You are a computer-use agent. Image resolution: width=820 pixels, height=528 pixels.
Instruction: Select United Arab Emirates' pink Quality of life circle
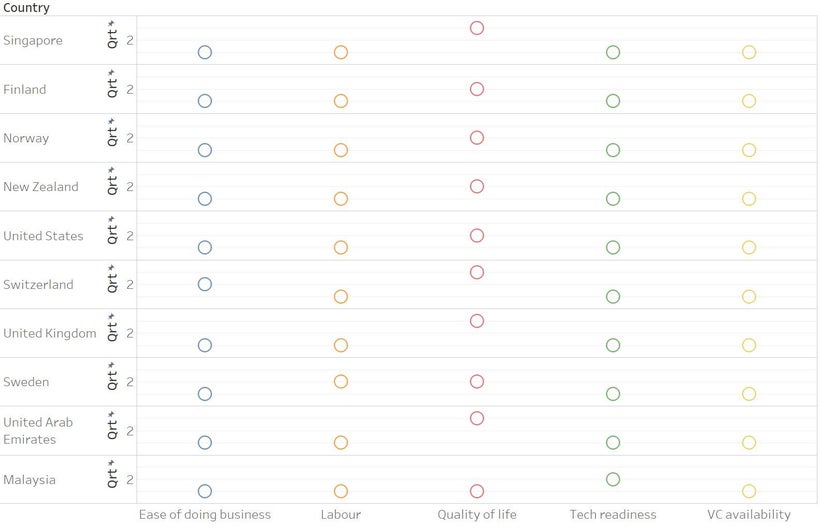[477, 418]
